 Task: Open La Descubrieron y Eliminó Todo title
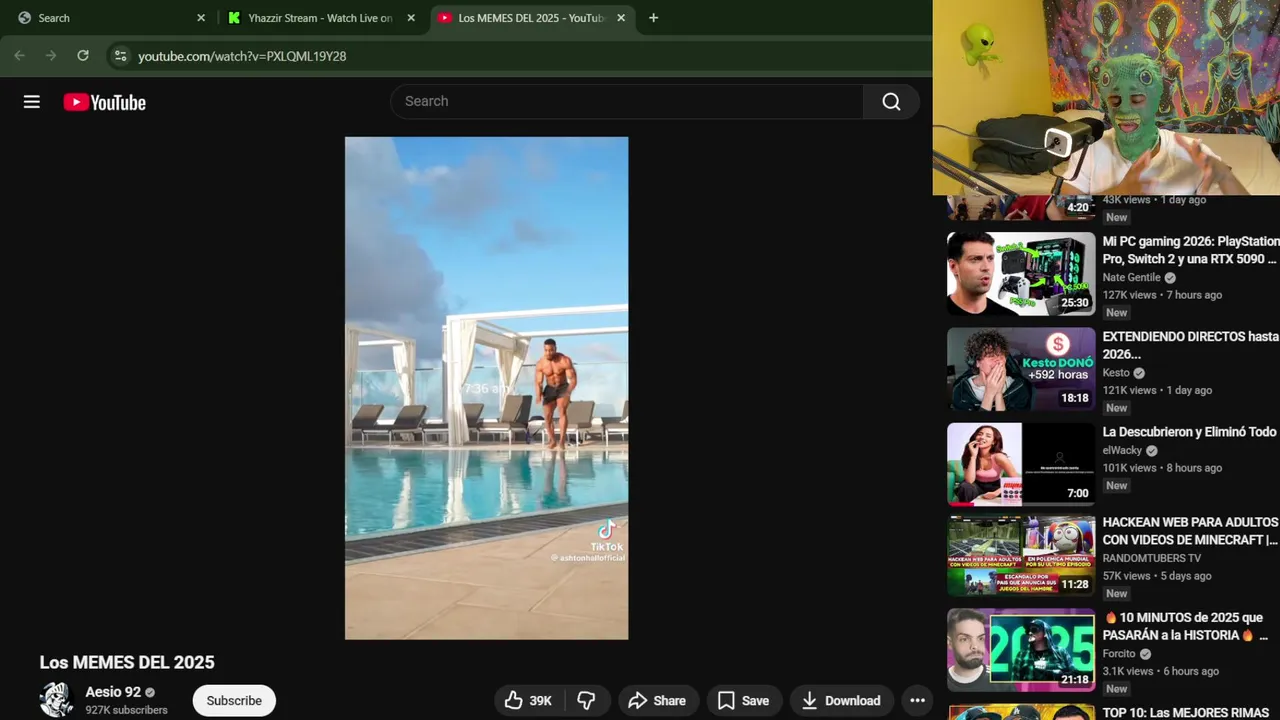tap(1190, 432)
